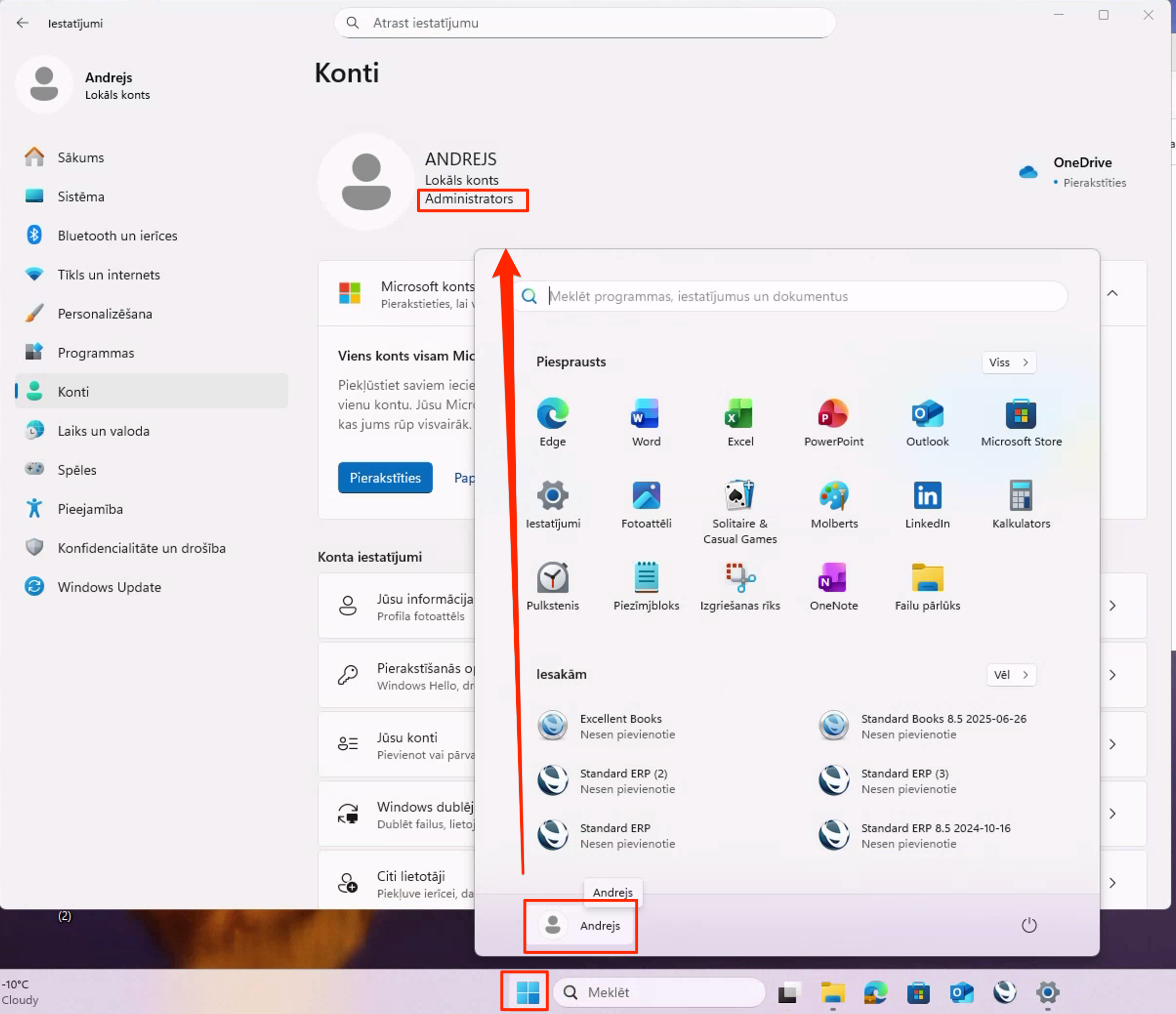This screenshot has width=1176, height=1014.
Task: Open Standard ERP (2) recommended item
Action: pos(623,781)
